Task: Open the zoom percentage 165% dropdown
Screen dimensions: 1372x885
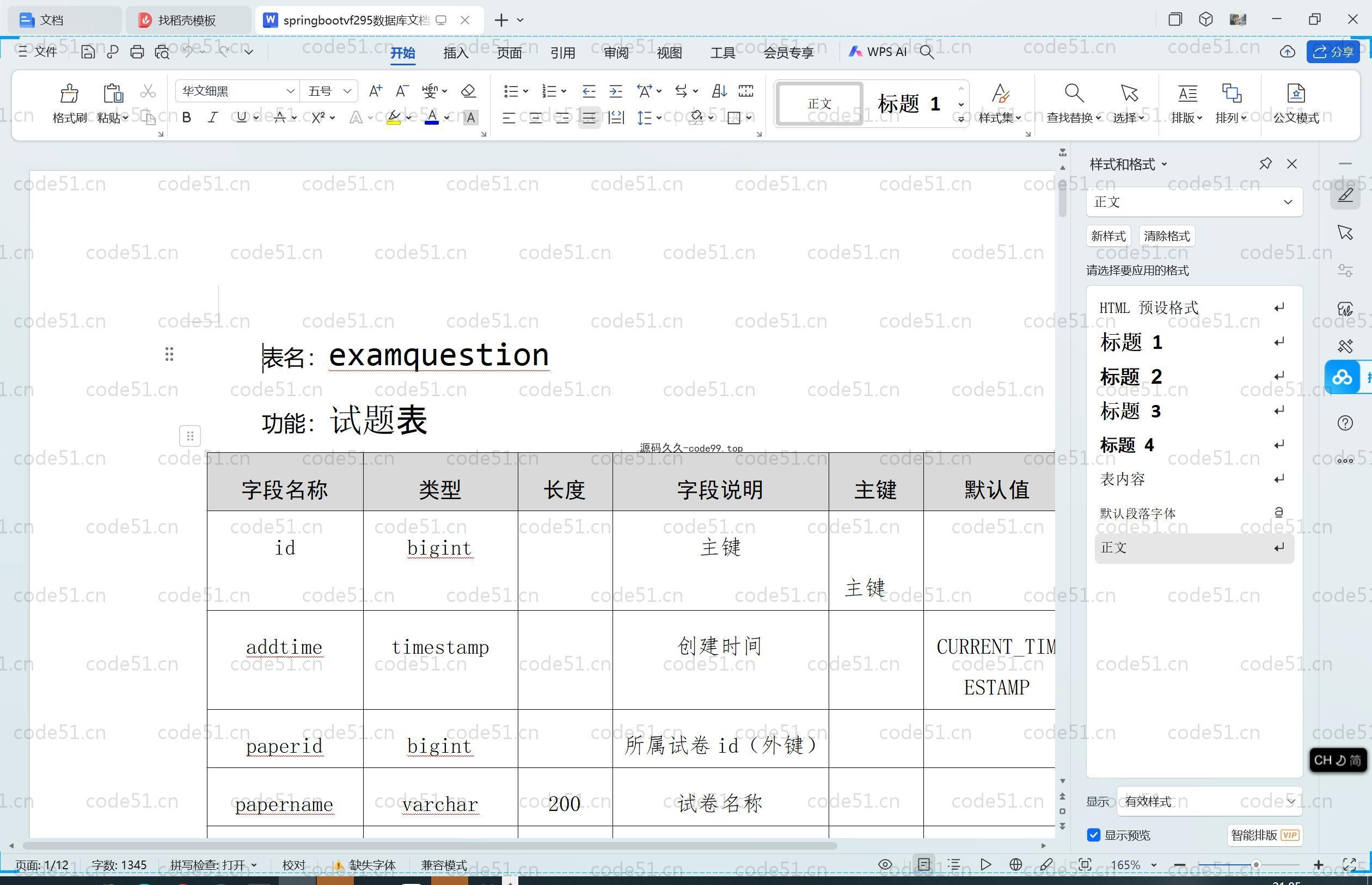Action: 1133,865
